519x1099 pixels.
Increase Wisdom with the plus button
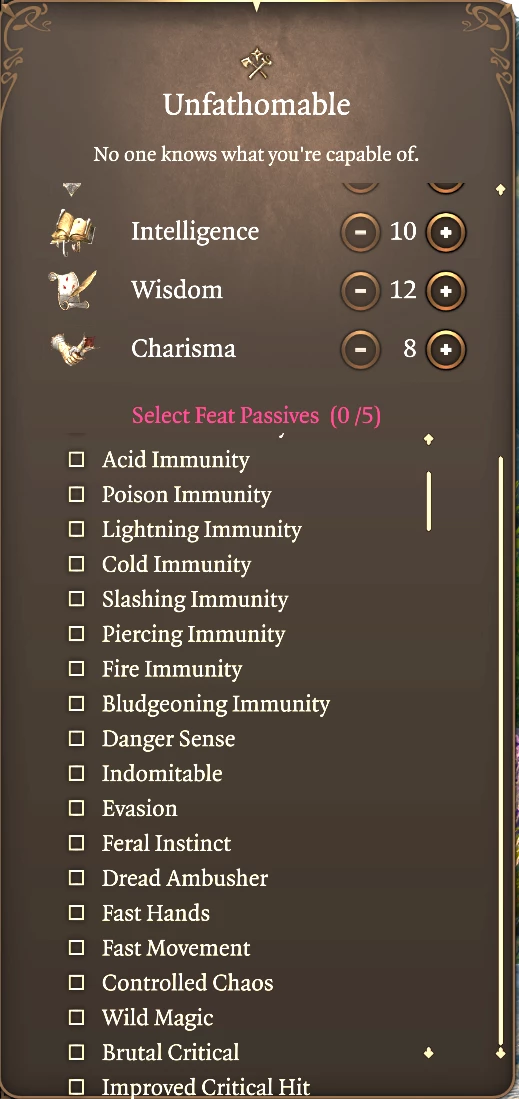[446, 290]
